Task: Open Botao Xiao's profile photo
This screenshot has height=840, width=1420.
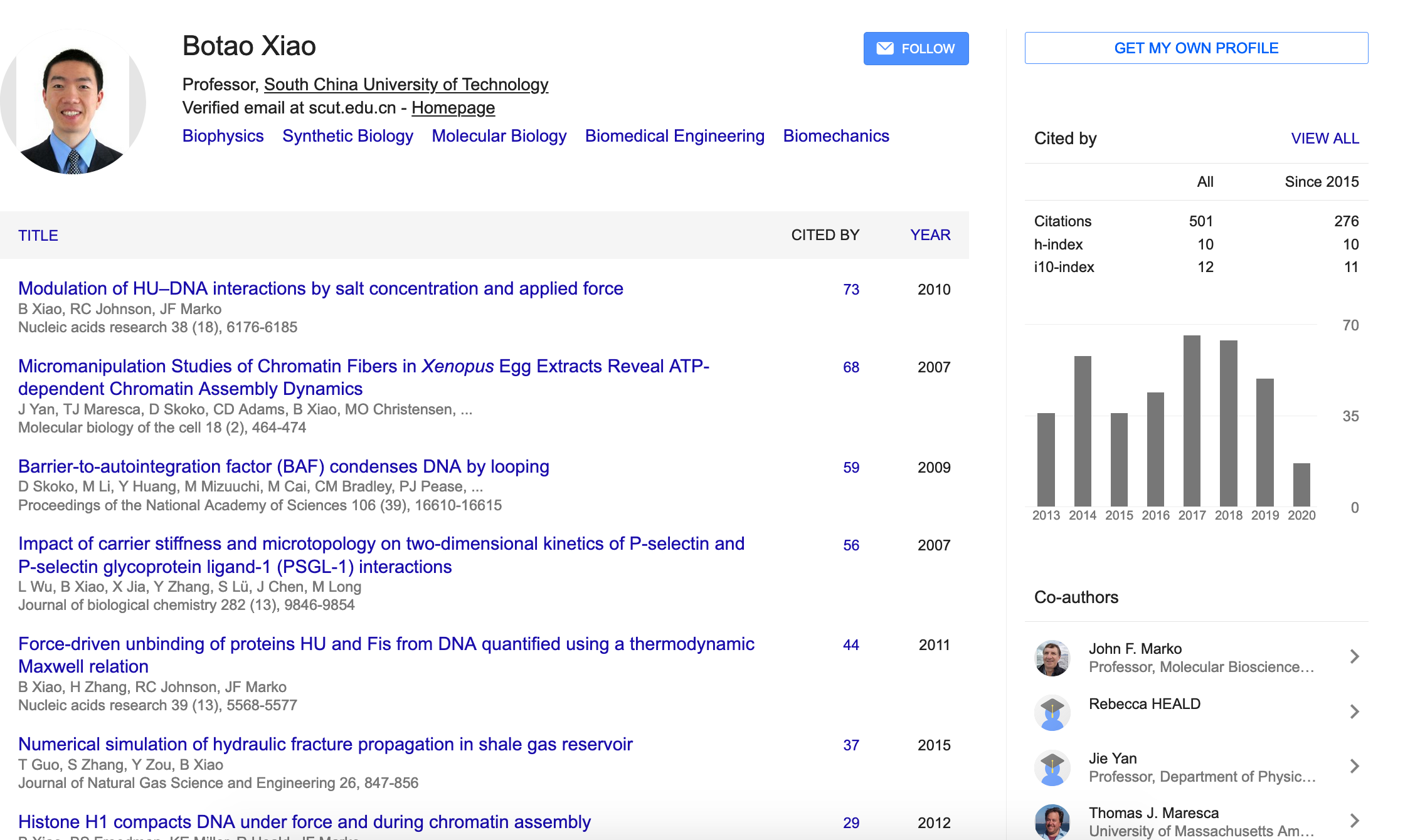Action: (72, 102)
